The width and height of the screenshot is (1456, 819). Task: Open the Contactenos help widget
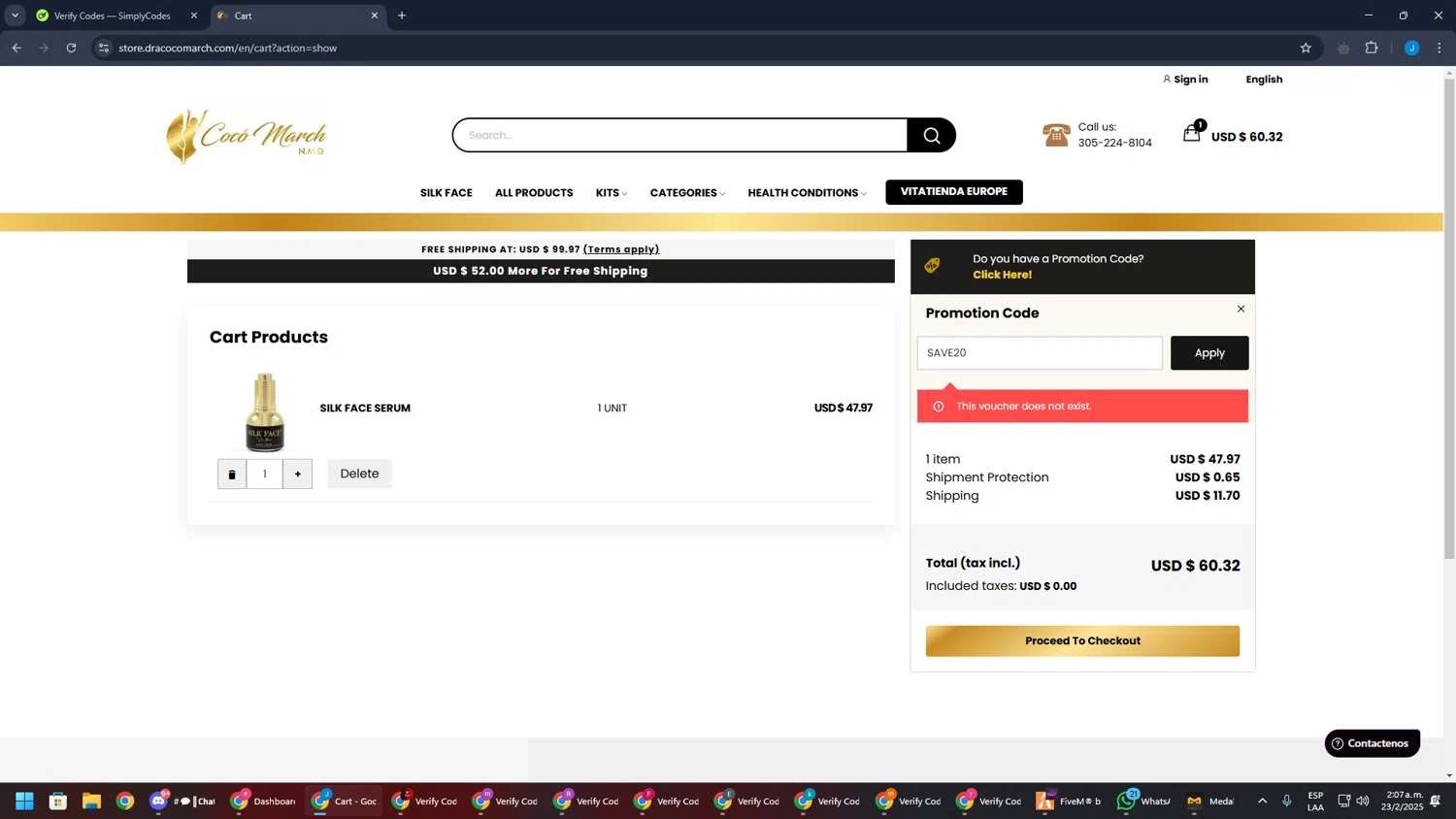1372,743
